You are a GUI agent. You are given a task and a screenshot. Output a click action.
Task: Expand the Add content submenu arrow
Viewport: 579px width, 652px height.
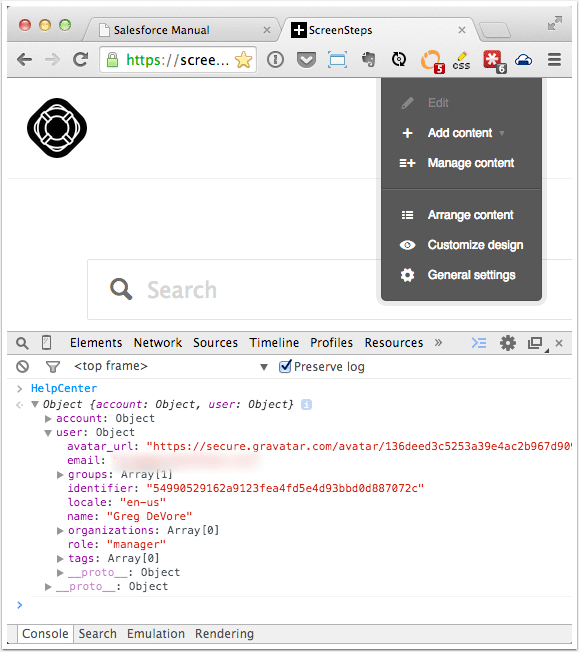(502, 133)
